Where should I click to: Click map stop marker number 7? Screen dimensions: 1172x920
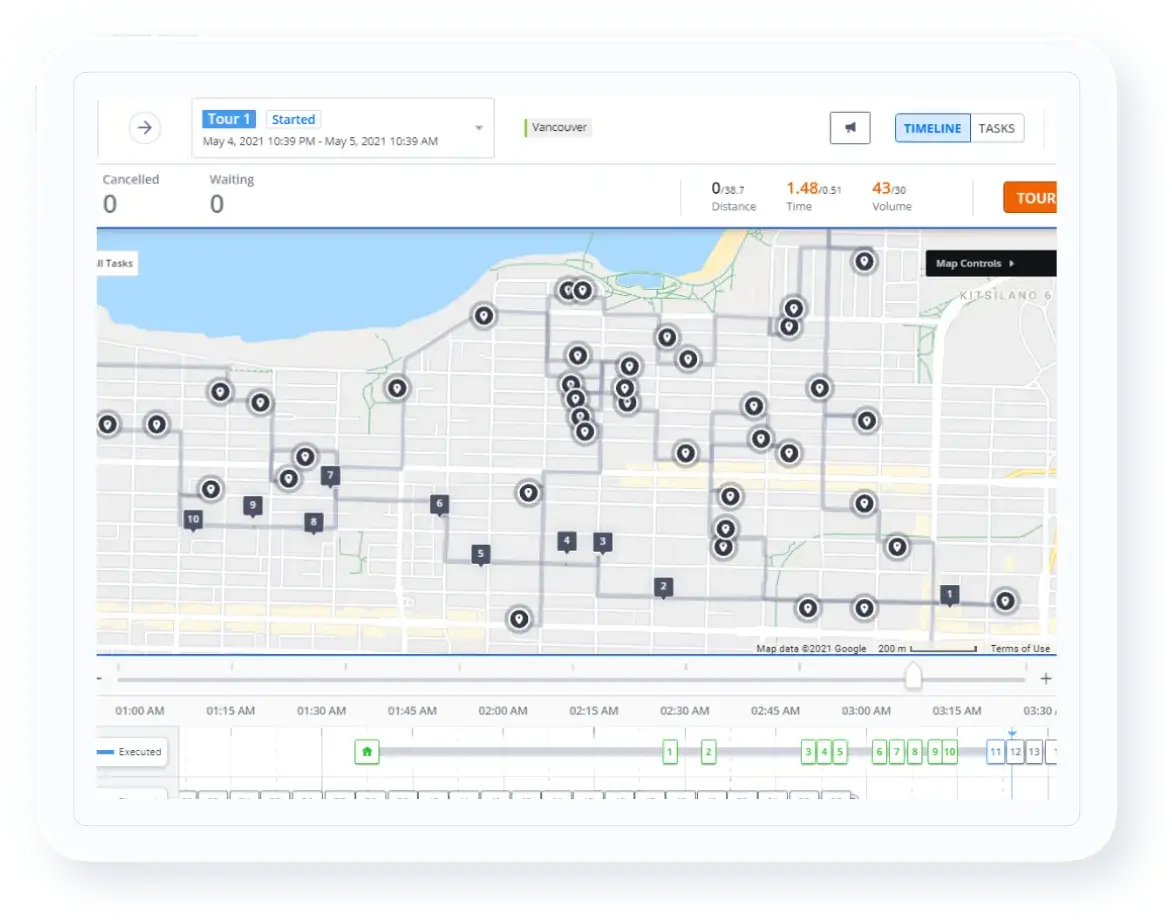[x=331, y=476]
